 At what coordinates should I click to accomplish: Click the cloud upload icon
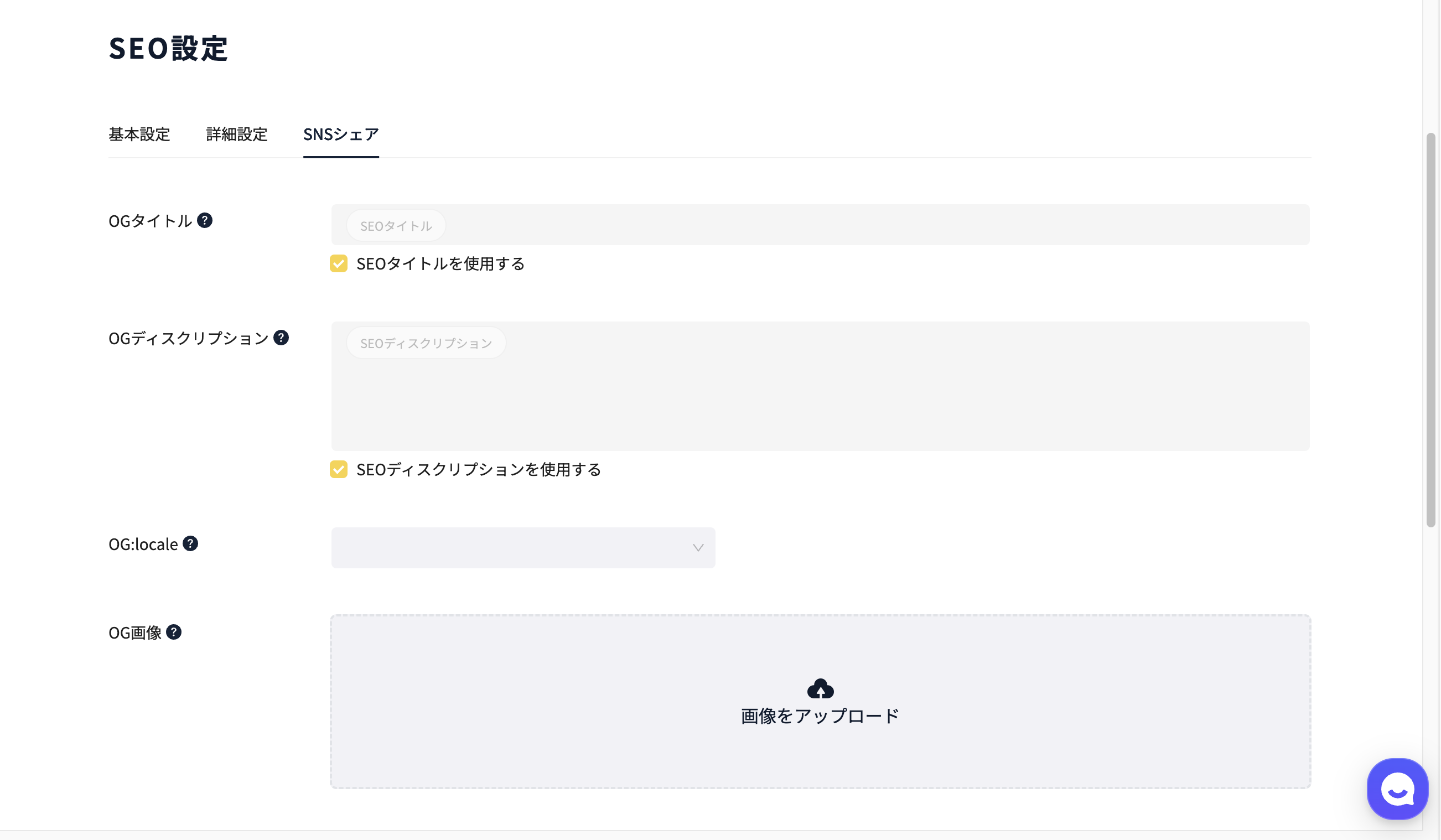click(820, 688)
